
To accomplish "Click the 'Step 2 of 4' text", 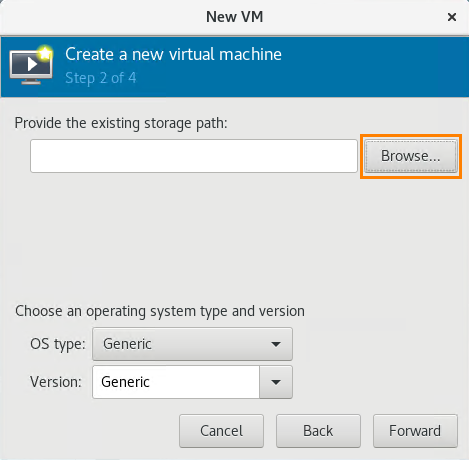I will [x=101, y=78].
